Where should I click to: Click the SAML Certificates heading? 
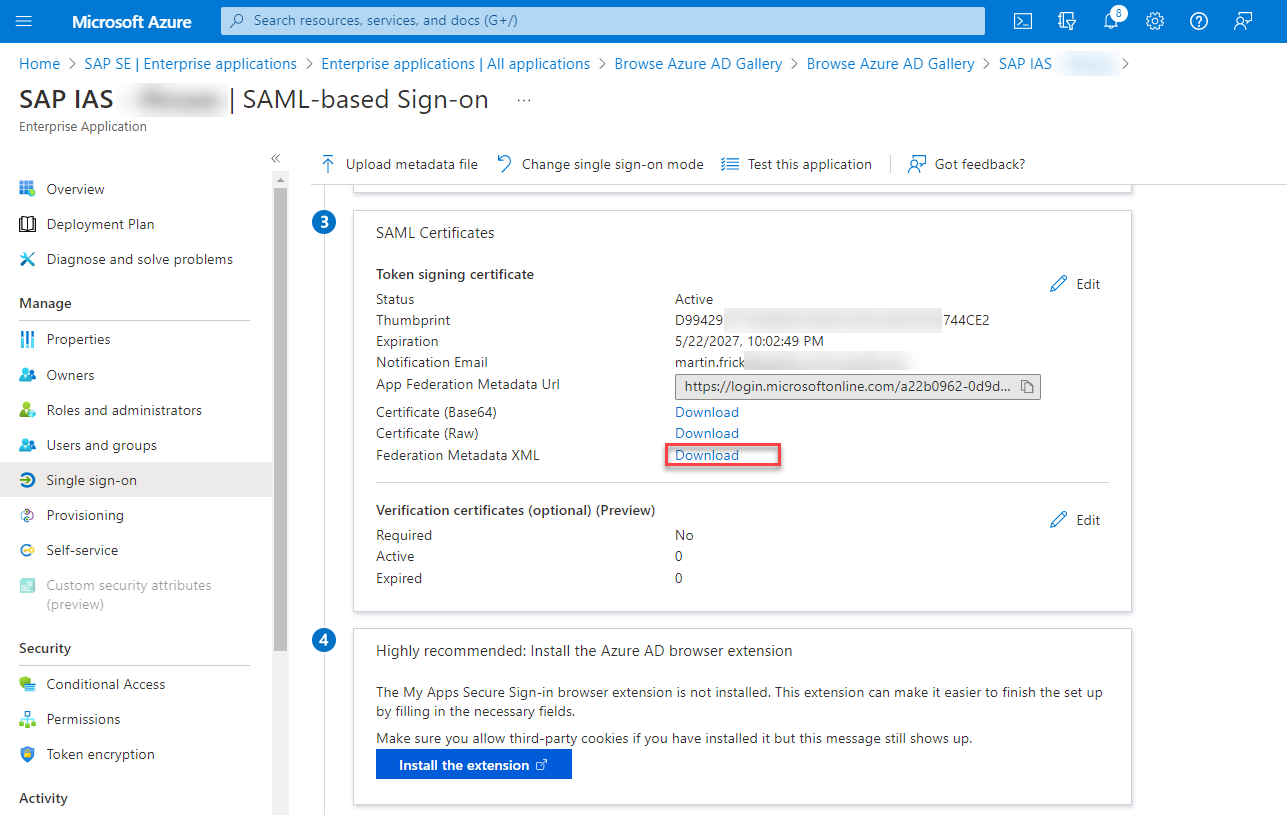(x=435, y=232)
